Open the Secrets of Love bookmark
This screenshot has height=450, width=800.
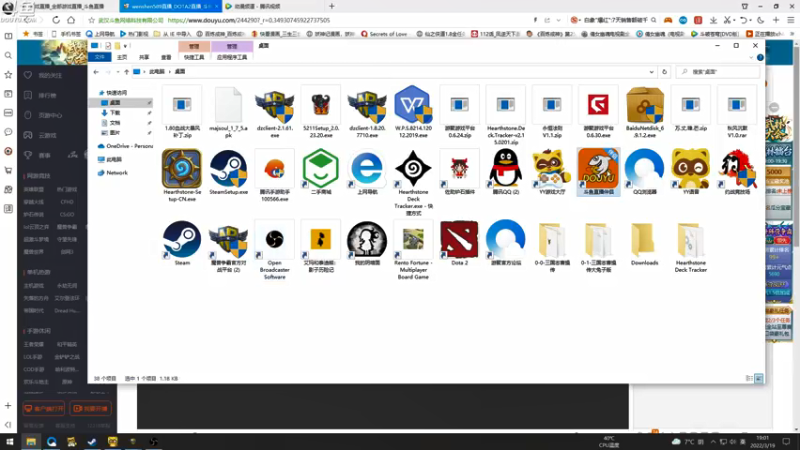tap(384, 34)
